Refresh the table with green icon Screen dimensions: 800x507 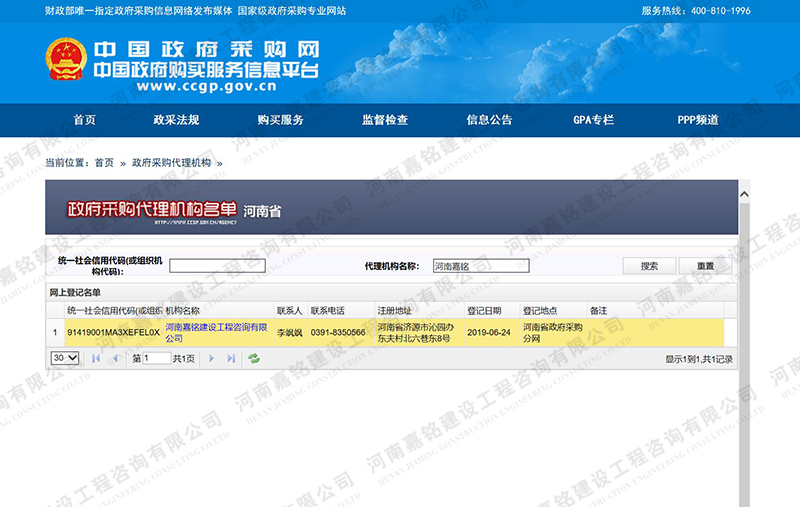coord(254,359)
